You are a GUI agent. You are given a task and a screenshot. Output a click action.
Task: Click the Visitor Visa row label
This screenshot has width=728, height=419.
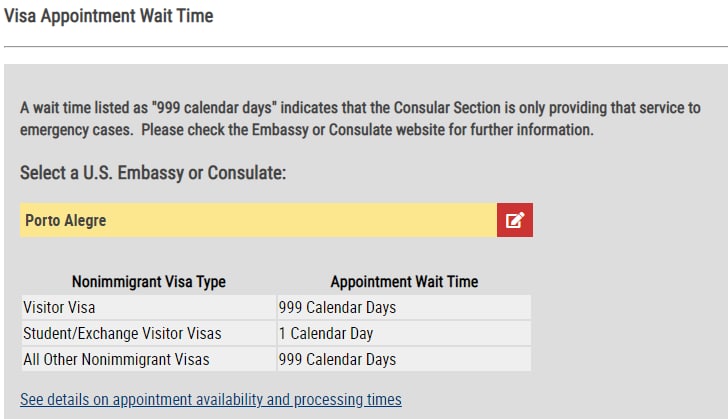(x=59, y=308)
